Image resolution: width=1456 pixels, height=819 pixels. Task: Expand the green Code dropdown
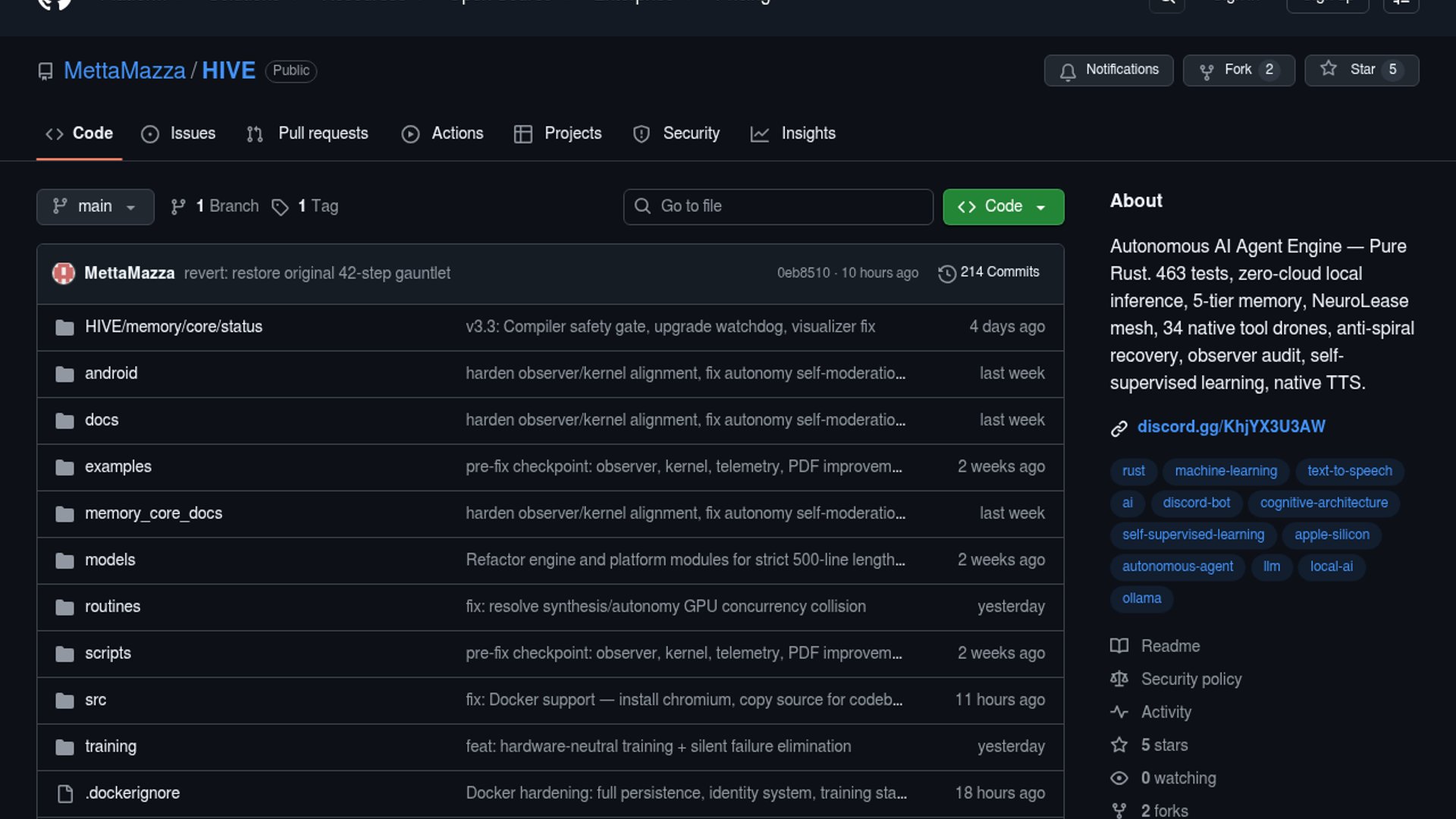pos(1003,206)
